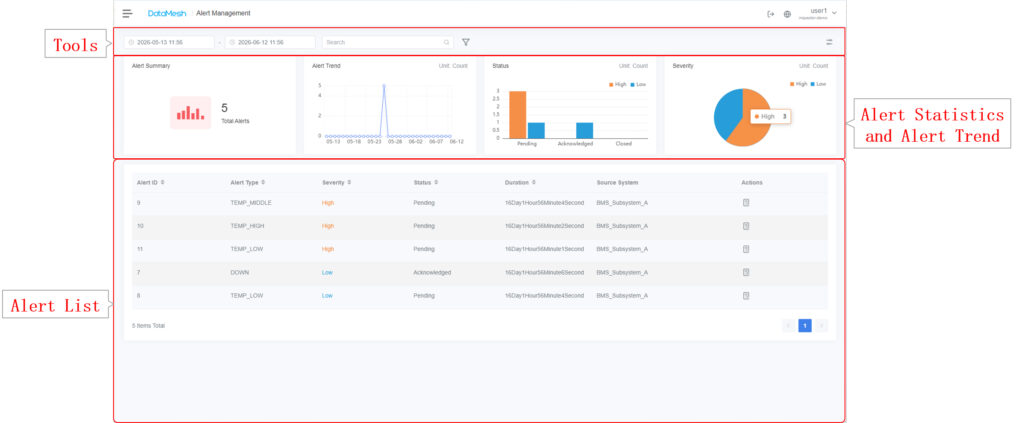The height and width of the screenshot is (423, 1024).
Task: Click the 5 Items Total label
Action: coord(148,325)
